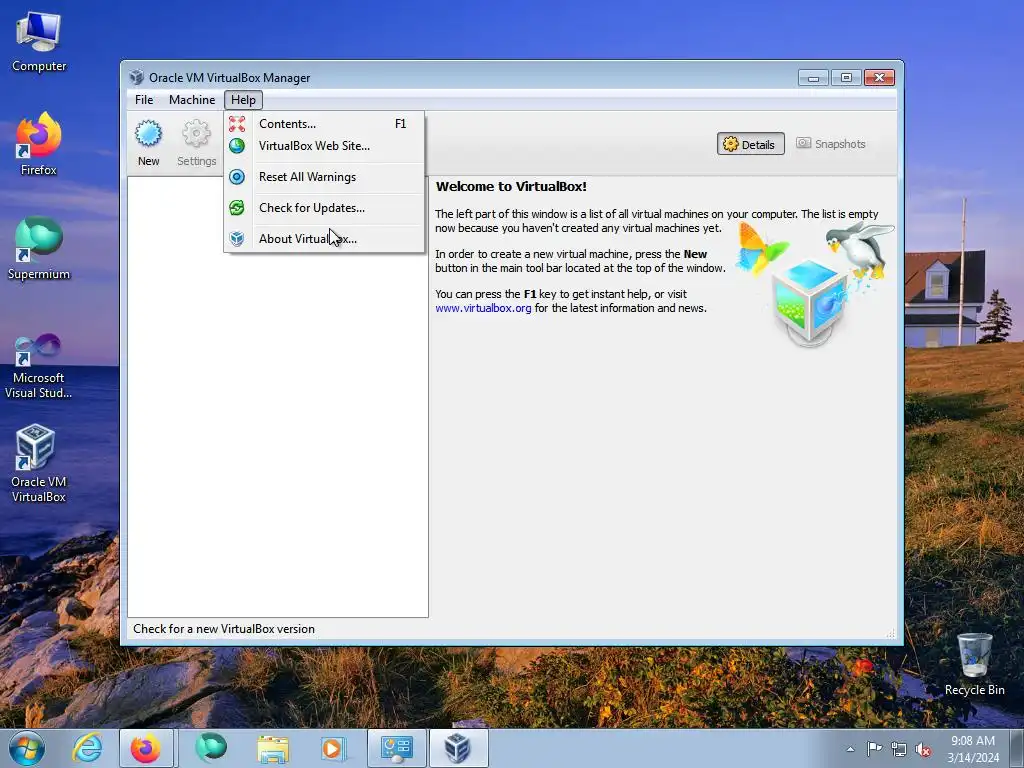
Task: Open the Contents help entry
Action: (324, 123)
